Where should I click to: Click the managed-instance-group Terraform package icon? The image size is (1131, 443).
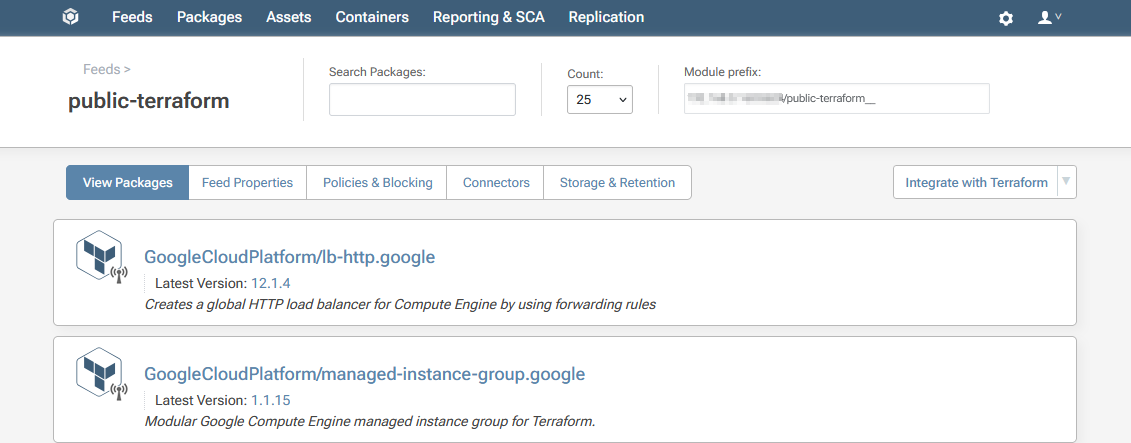click(x=101, y=374)
